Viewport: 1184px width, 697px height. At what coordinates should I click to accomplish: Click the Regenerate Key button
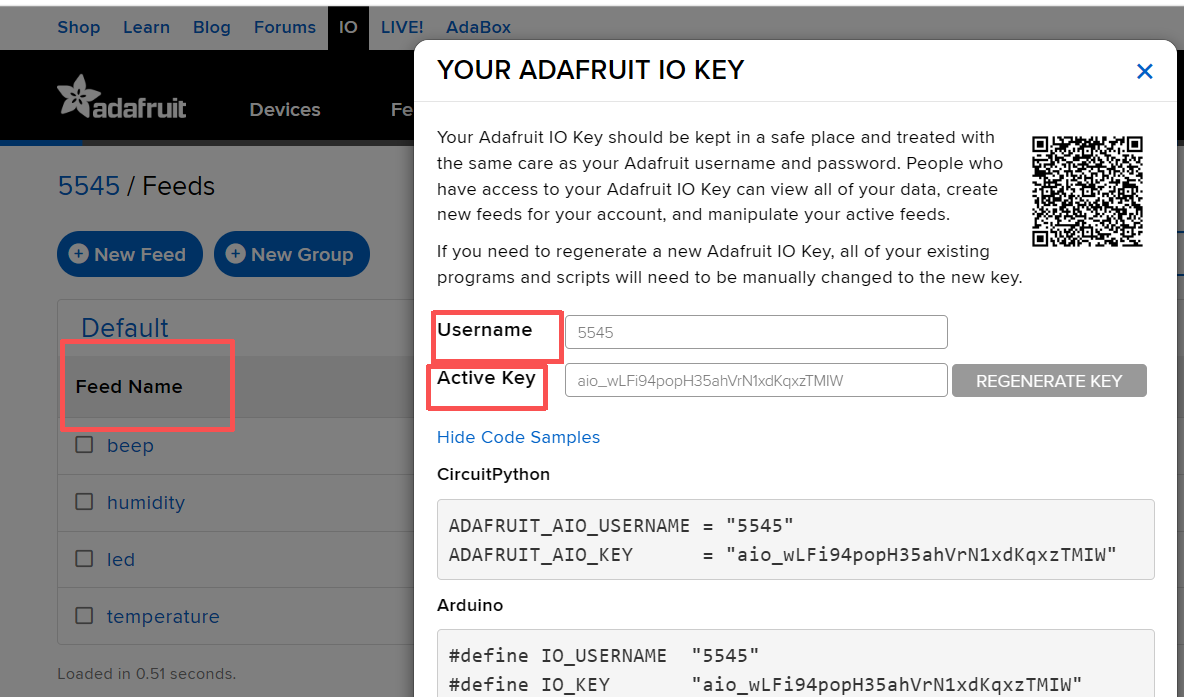1049,381
